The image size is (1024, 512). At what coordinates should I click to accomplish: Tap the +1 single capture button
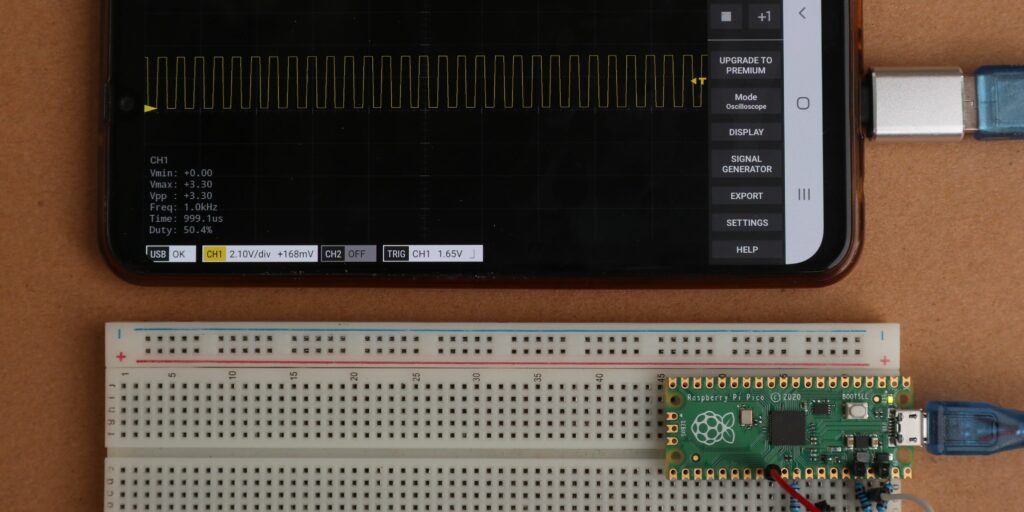(x=764, y=17)
